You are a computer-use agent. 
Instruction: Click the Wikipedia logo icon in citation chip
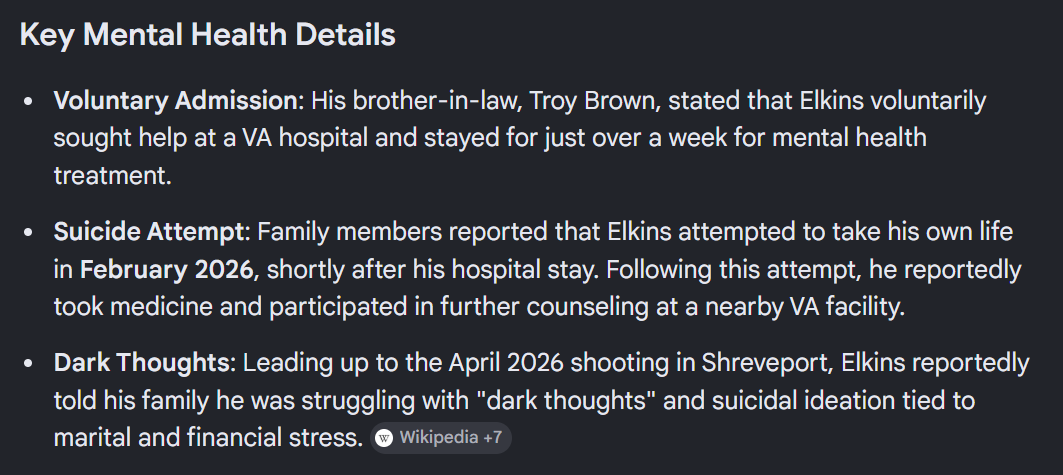point(384,438)
